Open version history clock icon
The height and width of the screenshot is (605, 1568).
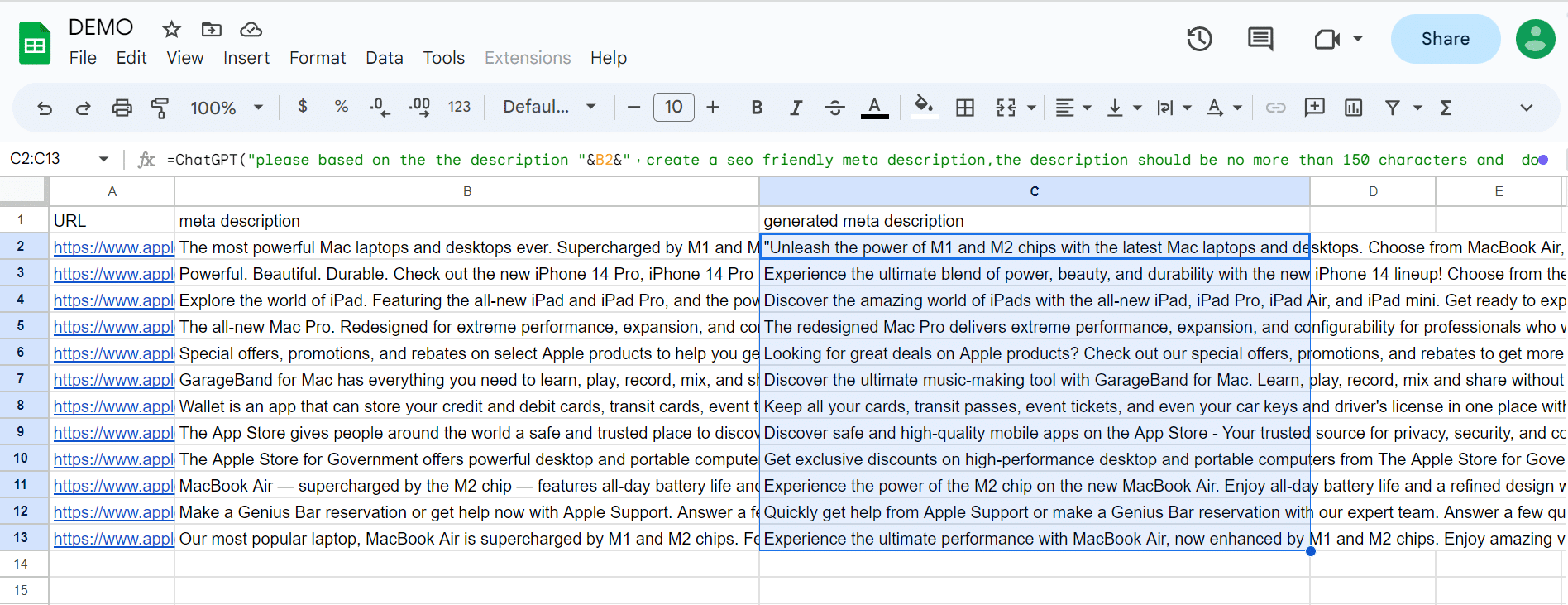[1199, 39]
